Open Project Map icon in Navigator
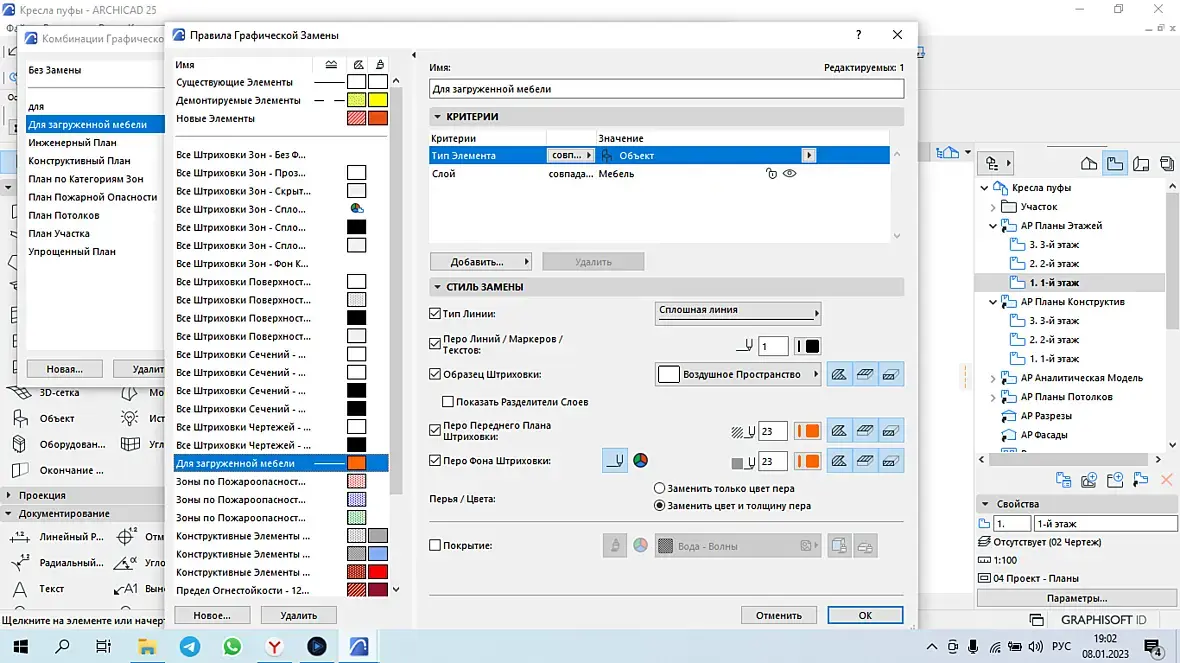The width and height of the screenshot is (1180, 663). point(1089,163)
